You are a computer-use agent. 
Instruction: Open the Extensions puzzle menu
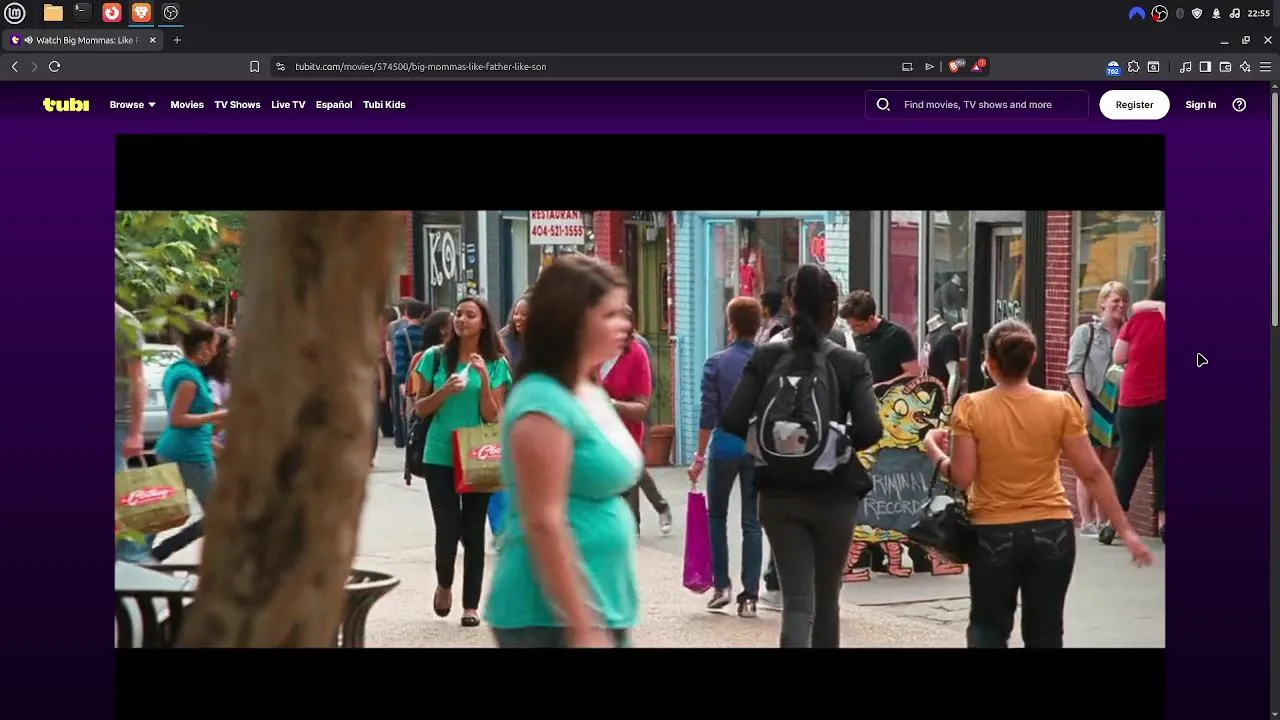pos(1133,66)
